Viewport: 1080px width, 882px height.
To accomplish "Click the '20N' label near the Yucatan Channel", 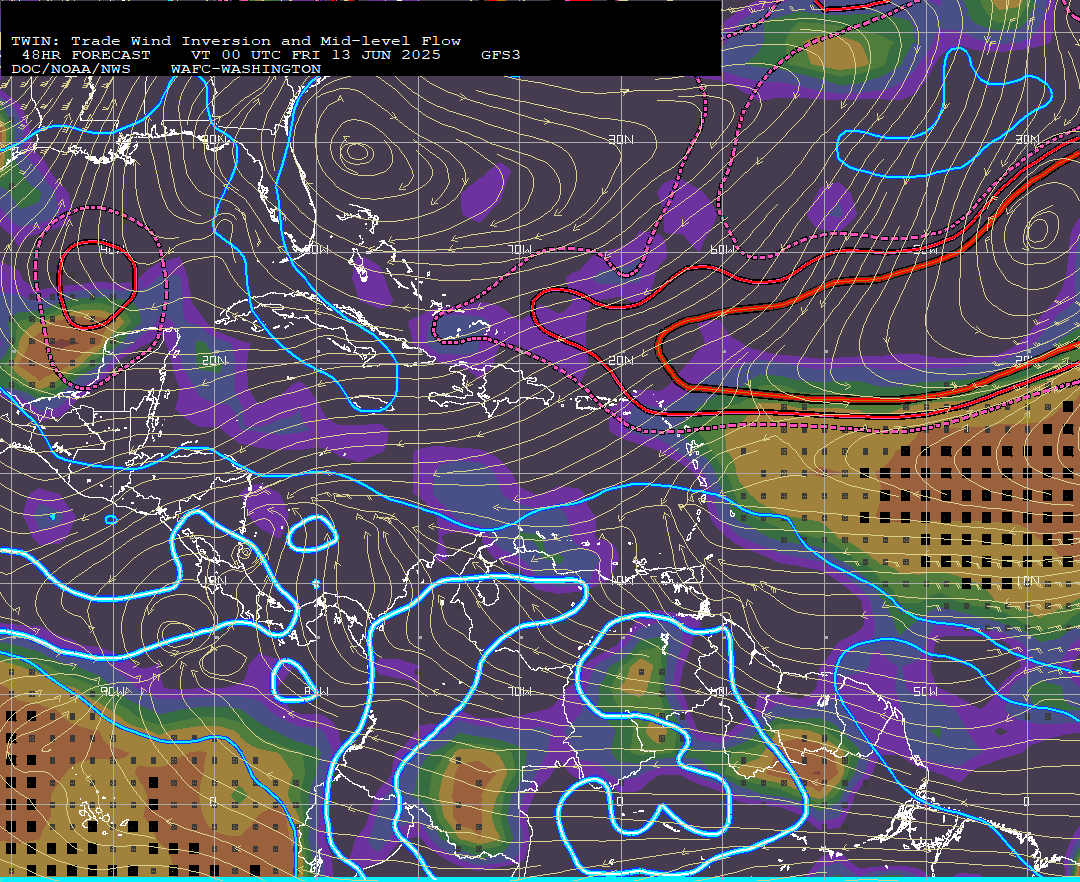I will coord(214,360).
